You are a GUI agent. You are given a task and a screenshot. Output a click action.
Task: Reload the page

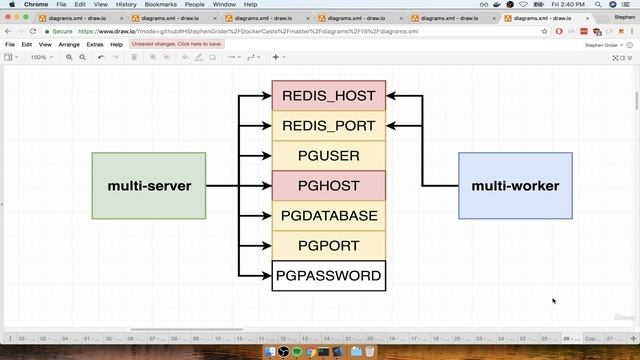click(x=33, y=31)
